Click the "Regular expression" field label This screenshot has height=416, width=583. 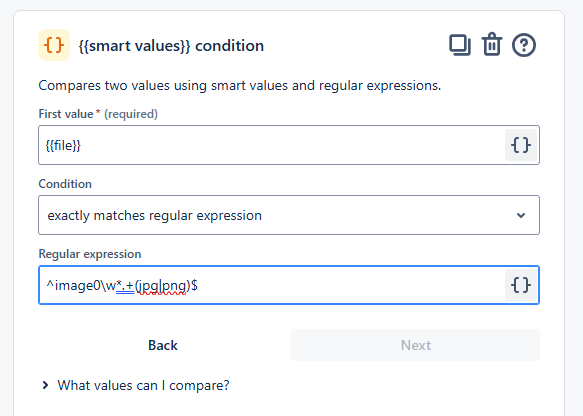[x=90, y=254]
